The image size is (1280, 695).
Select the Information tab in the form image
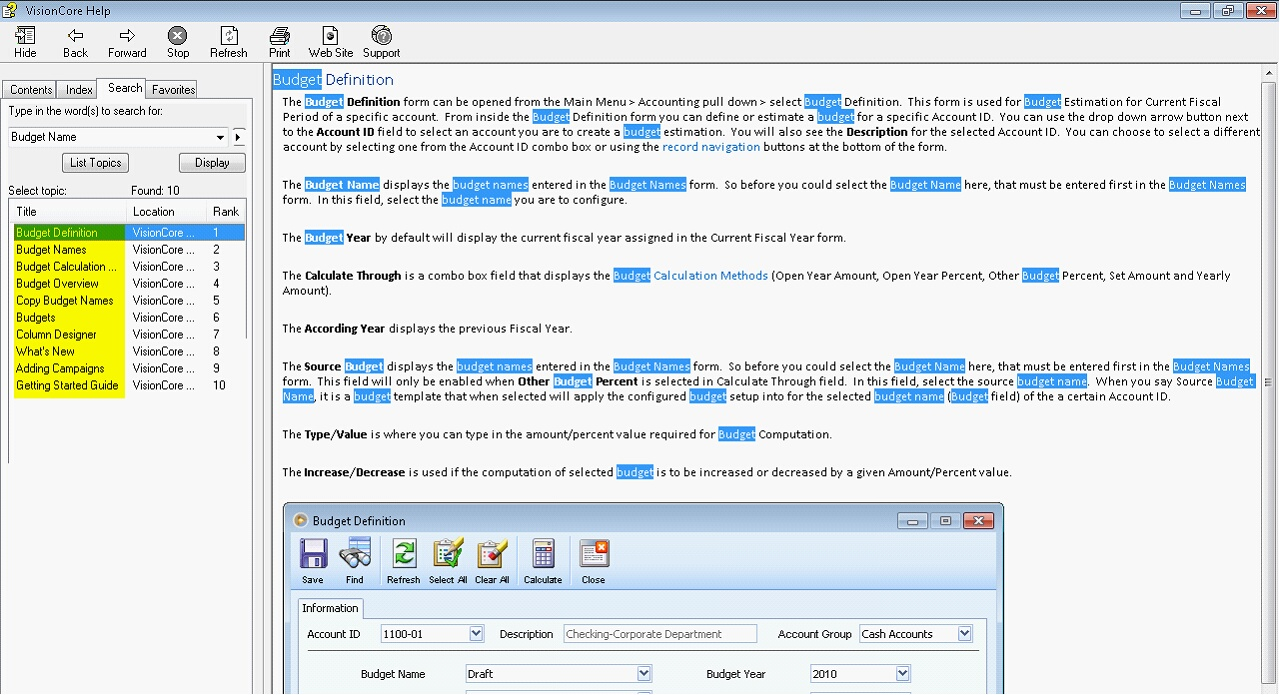[x=330, y=608]
